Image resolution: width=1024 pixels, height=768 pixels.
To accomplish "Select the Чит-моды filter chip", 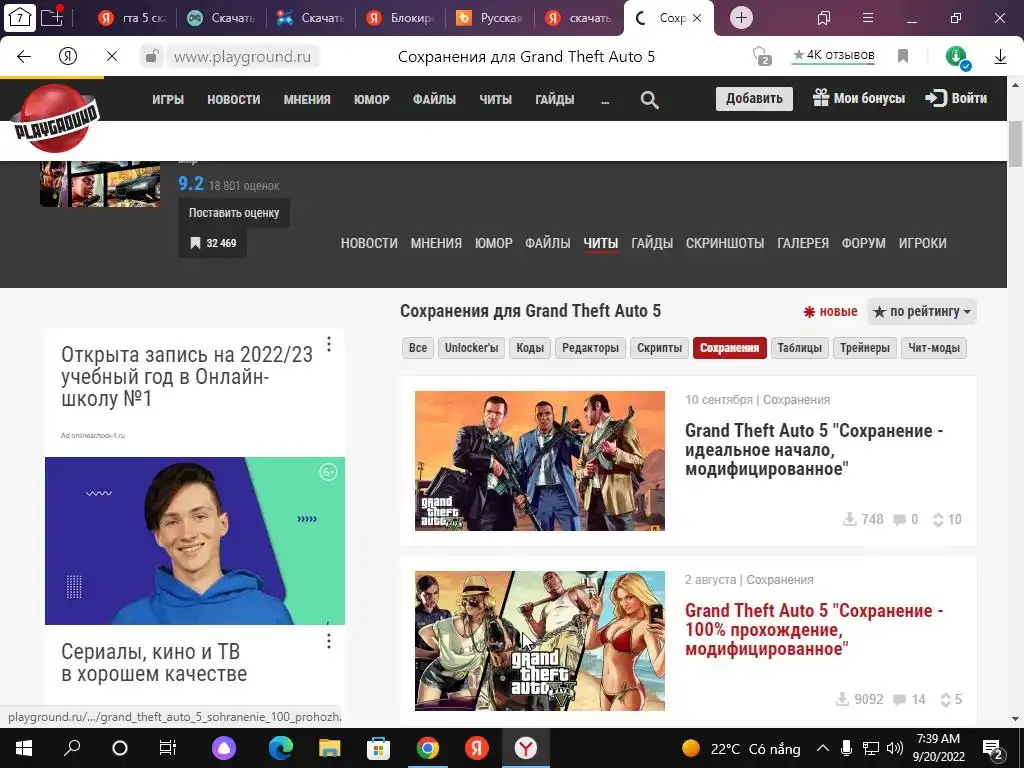I will point(933,348).
